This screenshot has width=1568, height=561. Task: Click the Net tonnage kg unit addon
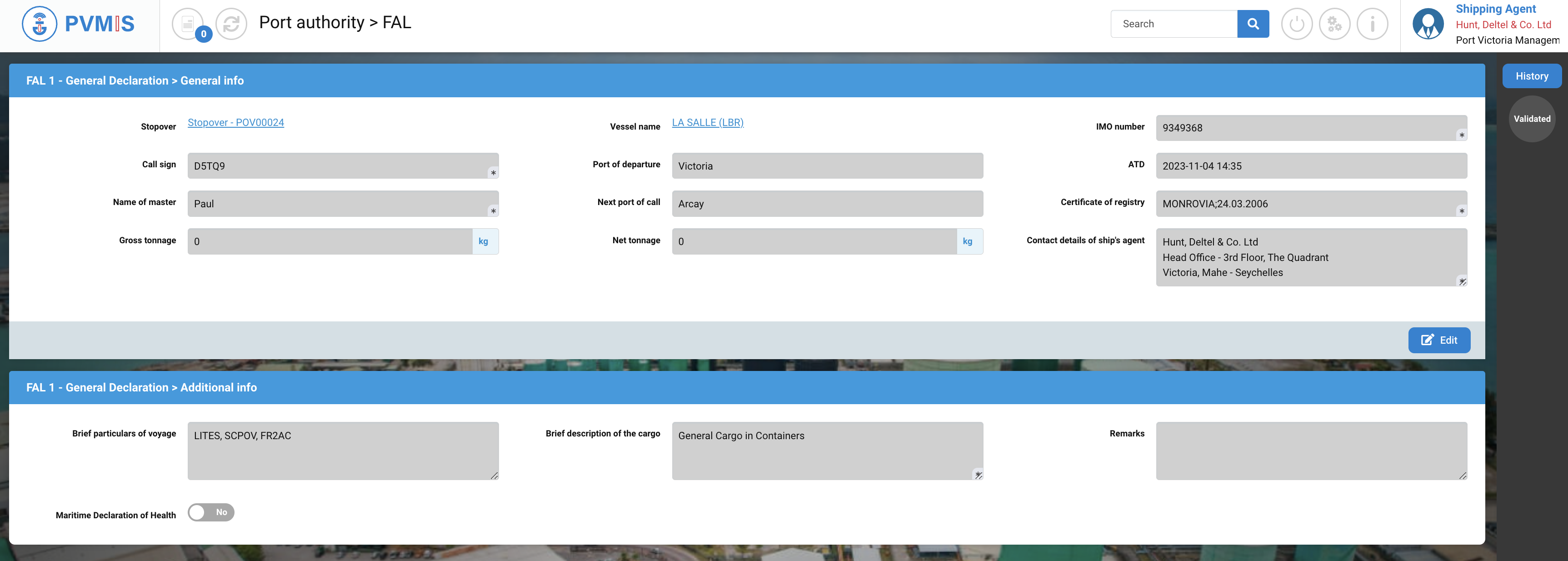click(968, 241)
